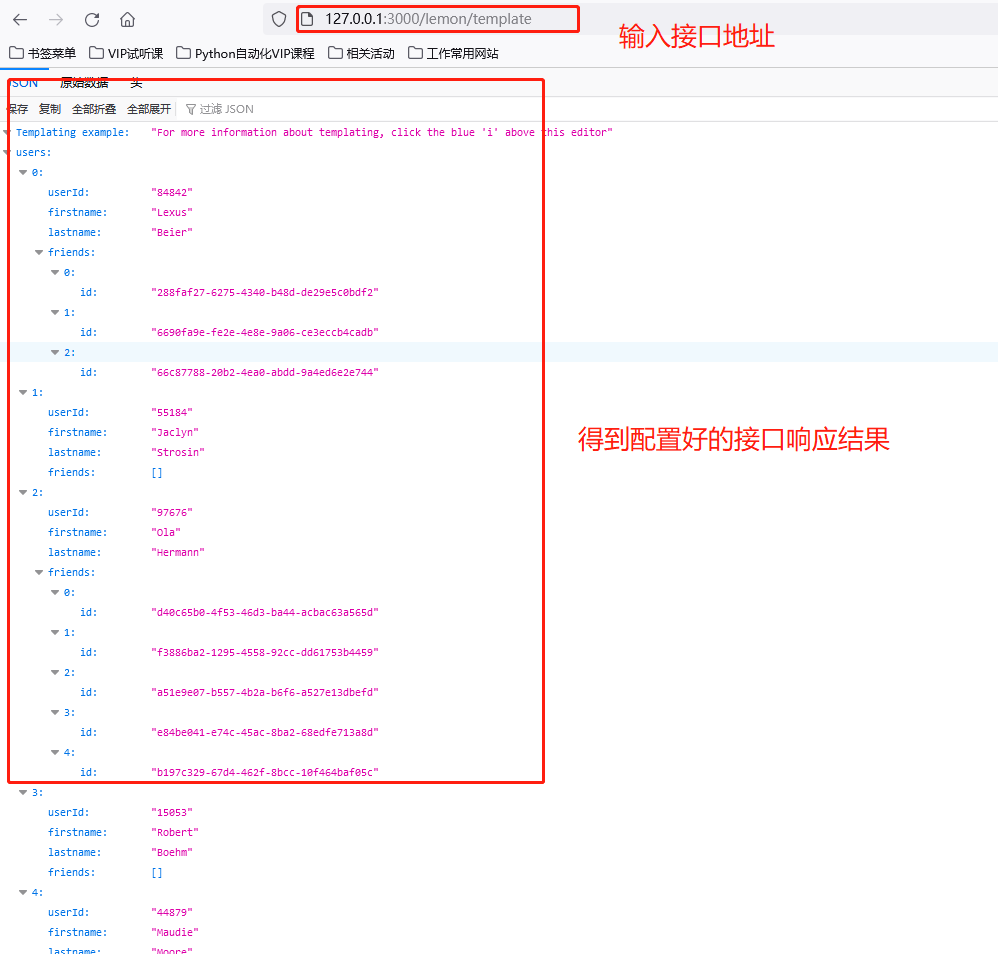This screenshot has width=998, height=954.
Task: Select id "b197c329-67d4-462f-8bcc-10f464baf05c"
Action: 265,773
